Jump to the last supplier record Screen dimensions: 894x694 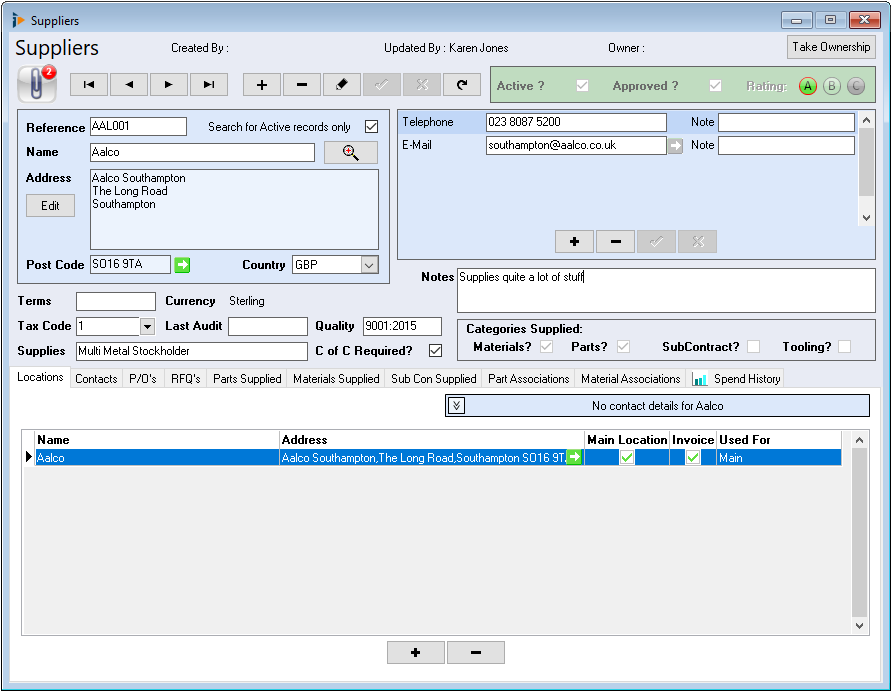209,85
